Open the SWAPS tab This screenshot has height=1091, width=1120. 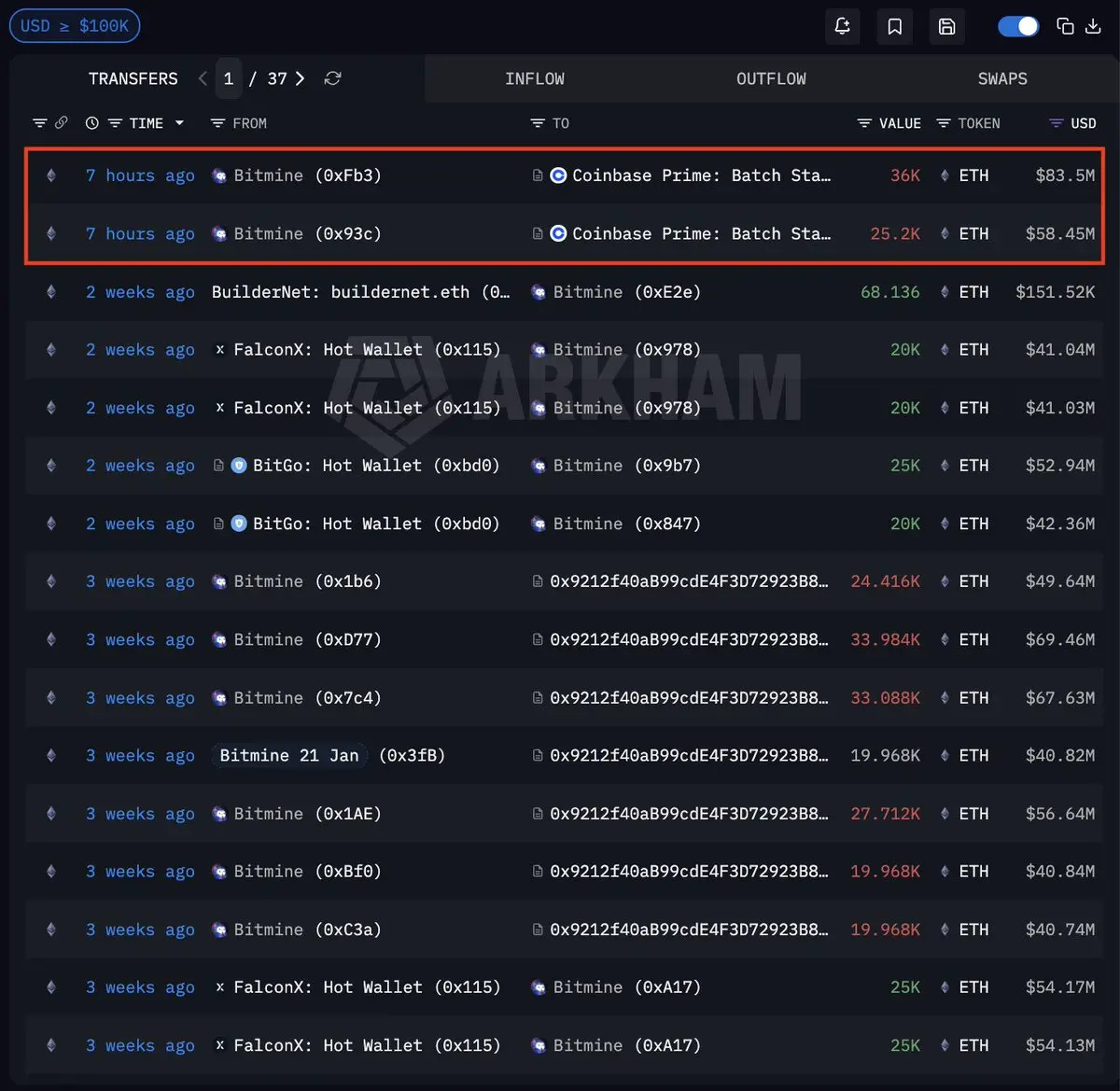pyautogui.click(x=1002, y=78)
